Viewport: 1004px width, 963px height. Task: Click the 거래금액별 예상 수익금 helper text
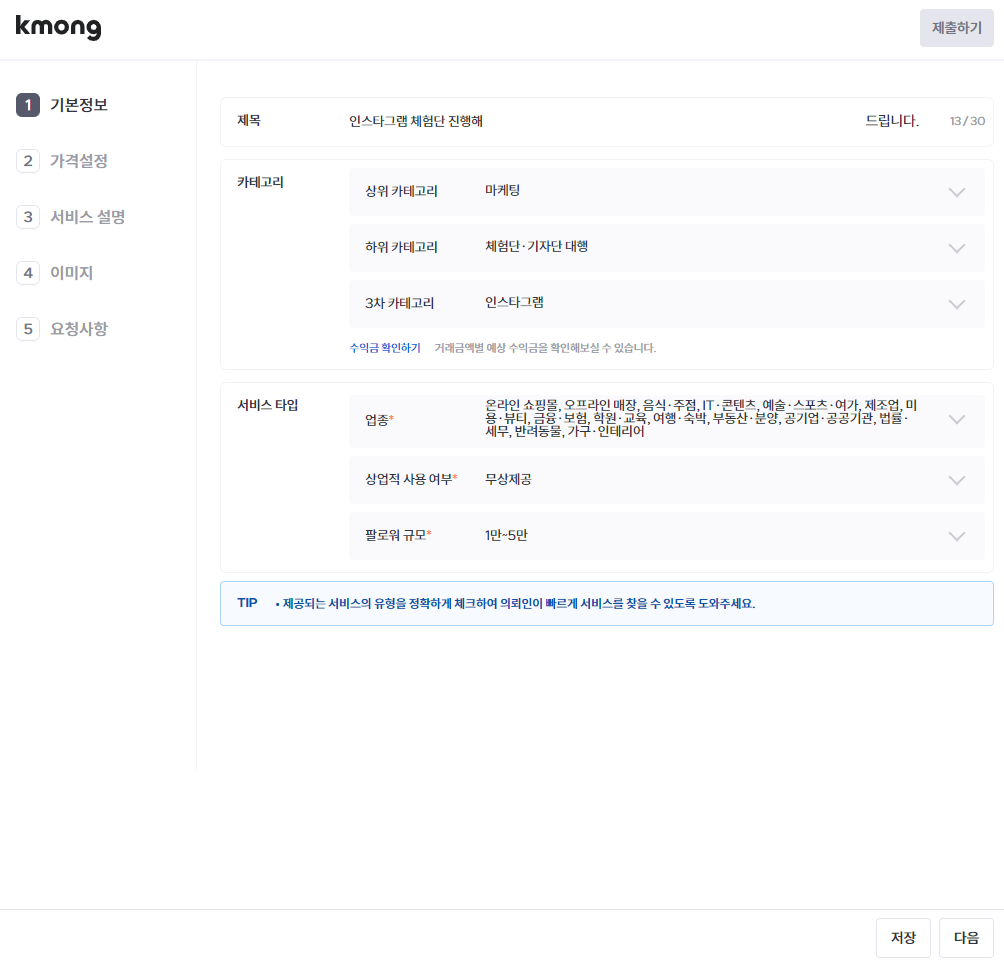(545, 348)
